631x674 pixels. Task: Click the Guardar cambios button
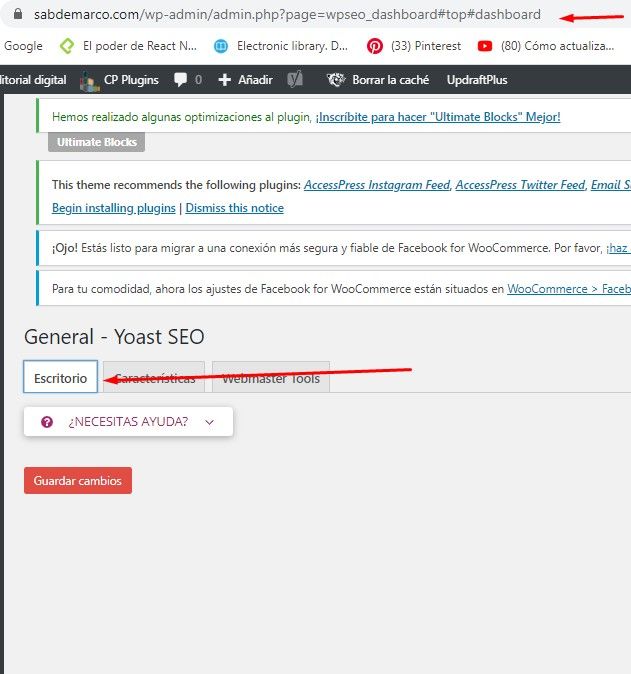click(x=78, y=481)
